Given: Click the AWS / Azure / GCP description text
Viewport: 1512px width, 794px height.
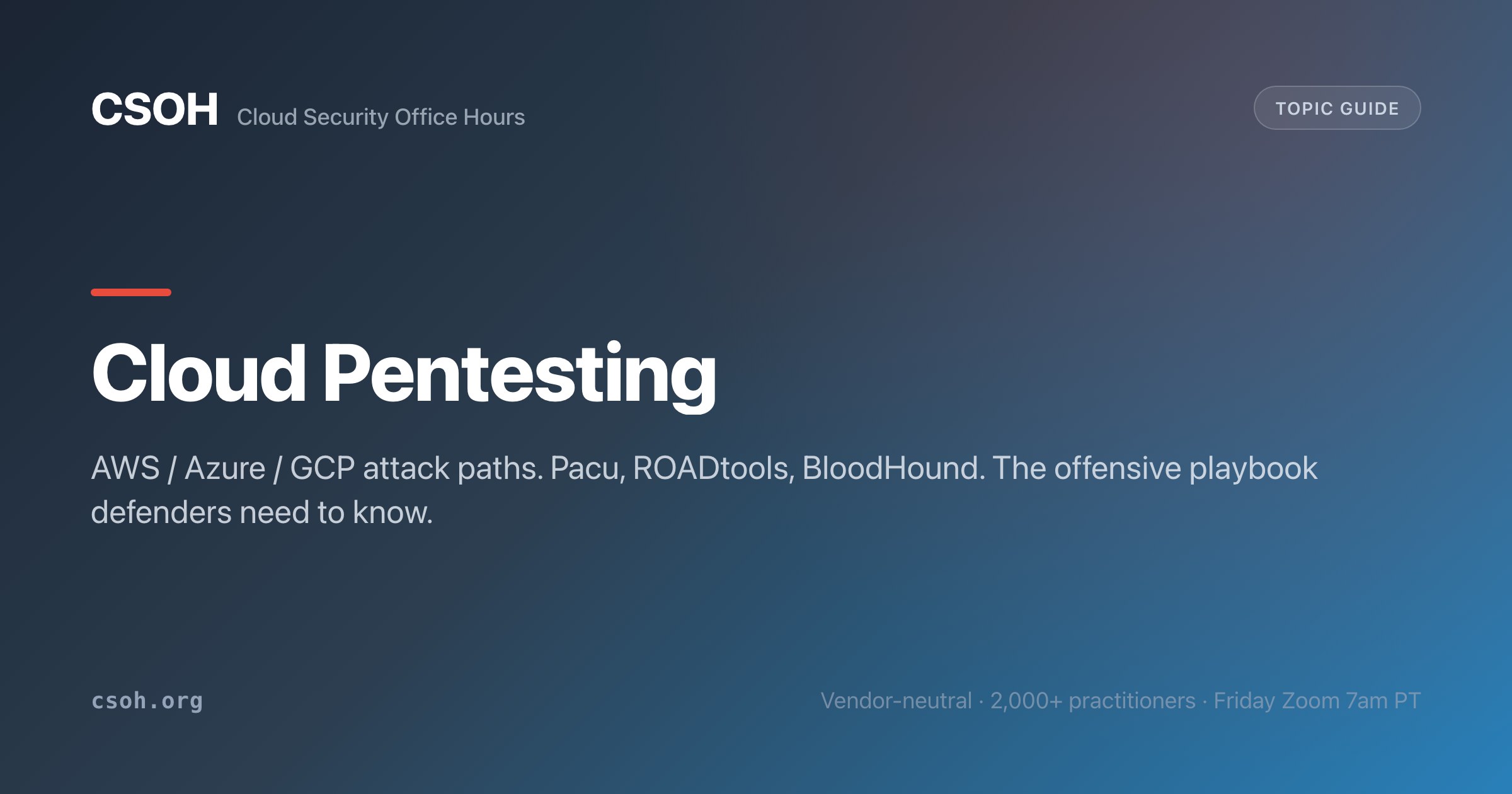Looking at the screenshot, I should tap(704, 490).
